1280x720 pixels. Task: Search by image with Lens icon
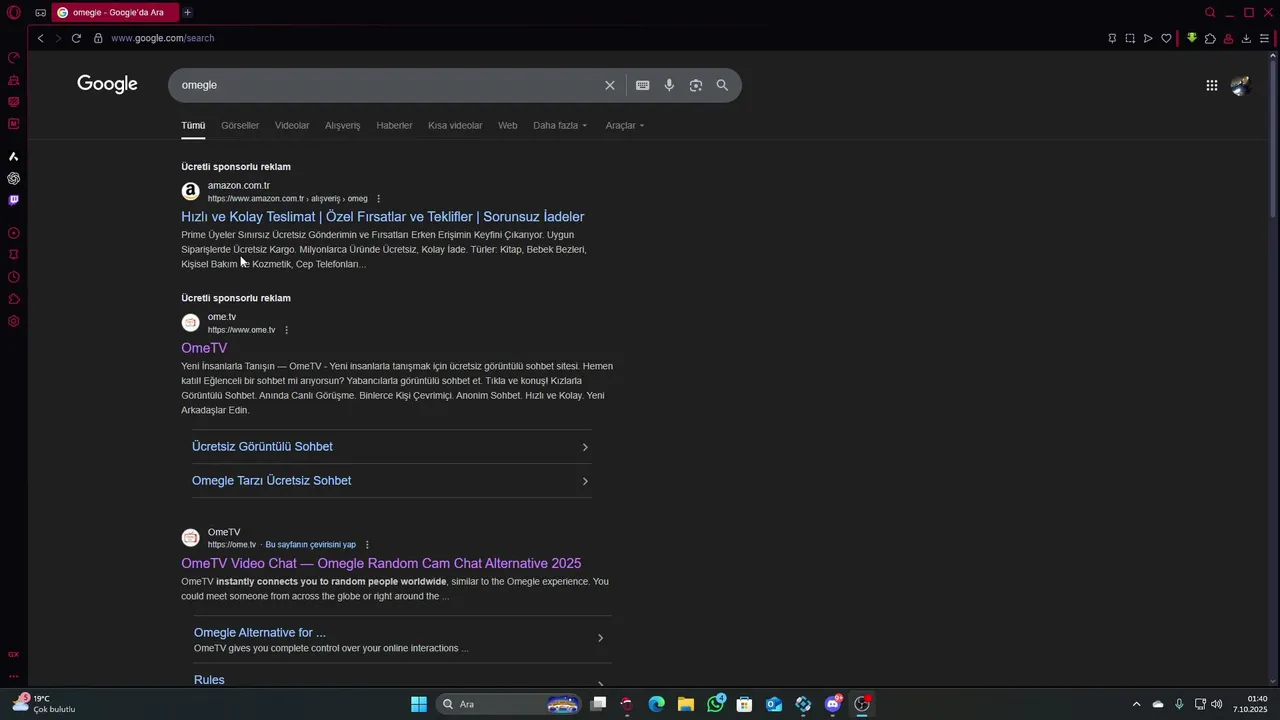(x=696, y=85)
